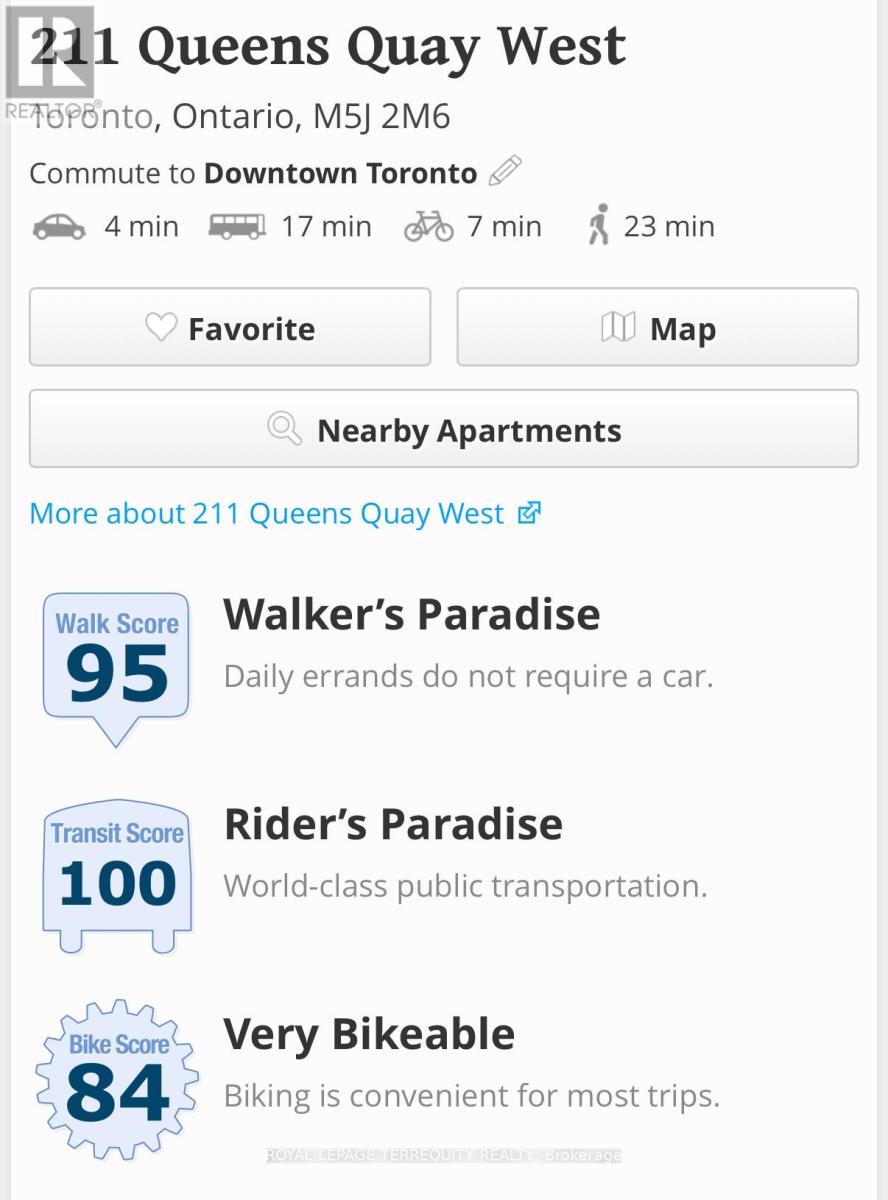The height and width of the screenshot is (1200, 888).
Task: Click the walking person commute icon
Action: (599, 225)
